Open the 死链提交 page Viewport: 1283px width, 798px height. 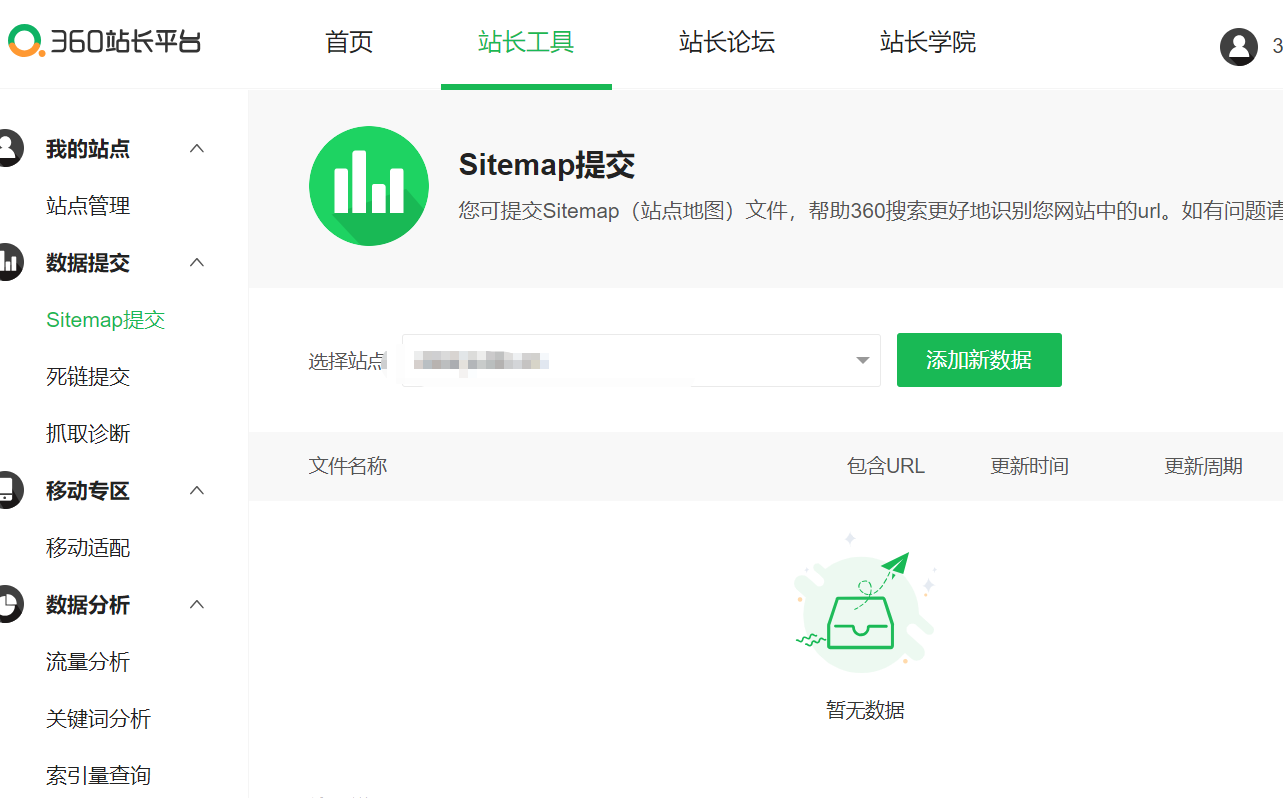pos(88,376)
